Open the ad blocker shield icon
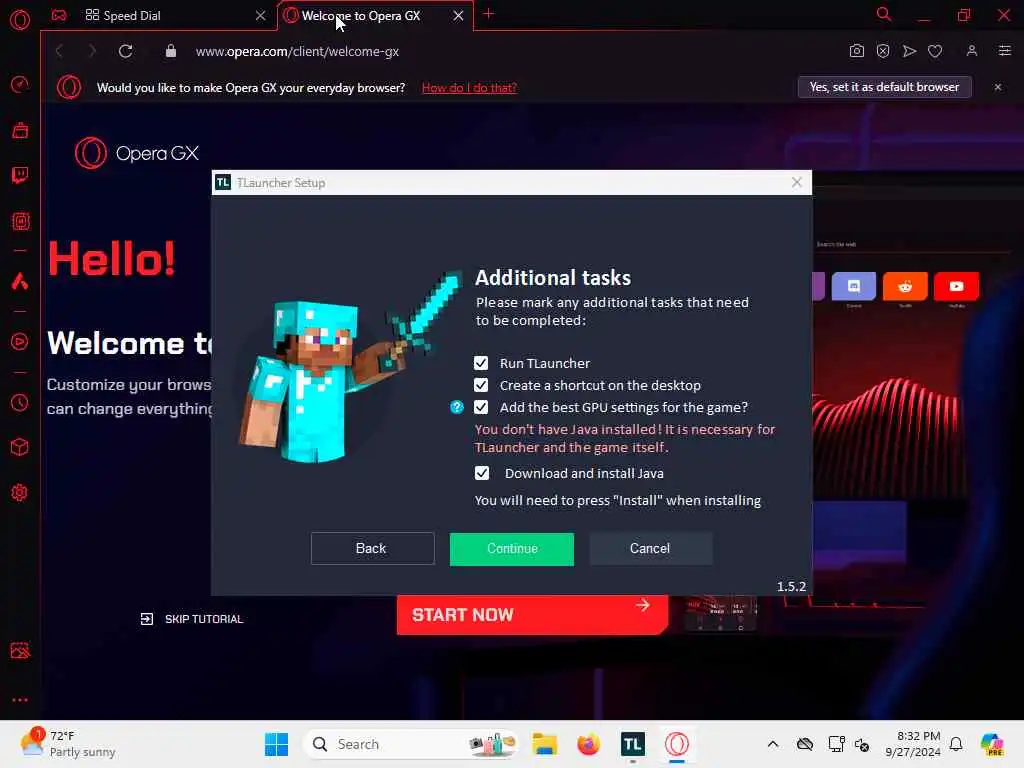This screenshot has height=768, width=1024. coord(883,51)
